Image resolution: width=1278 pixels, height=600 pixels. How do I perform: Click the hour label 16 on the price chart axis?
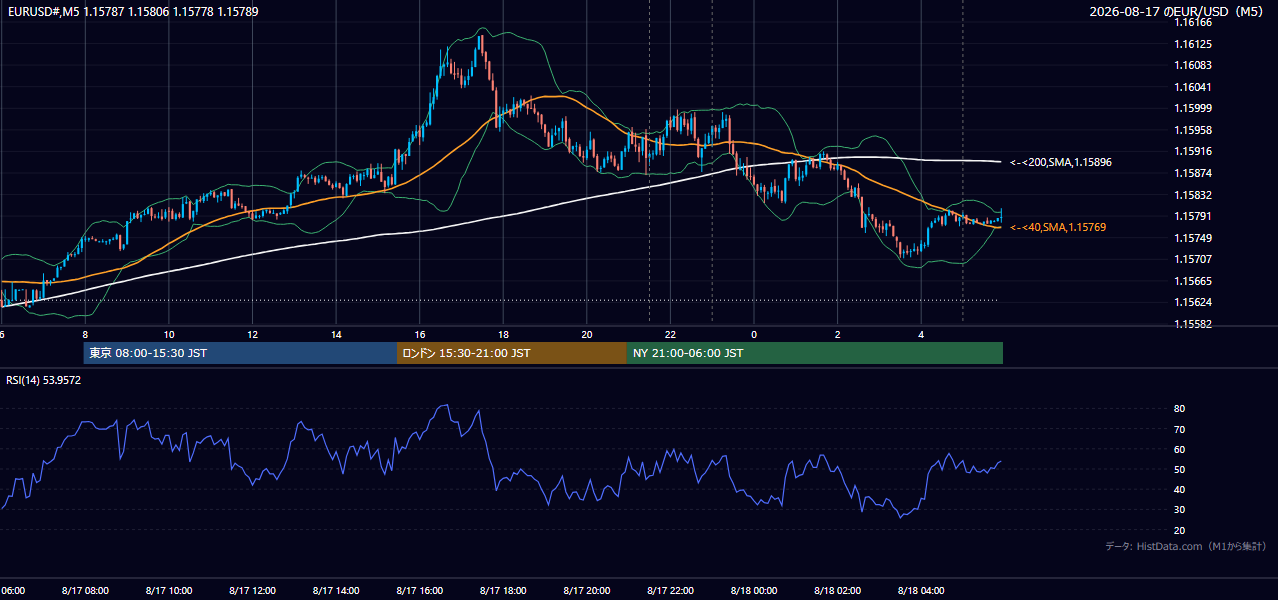point(420,335)
